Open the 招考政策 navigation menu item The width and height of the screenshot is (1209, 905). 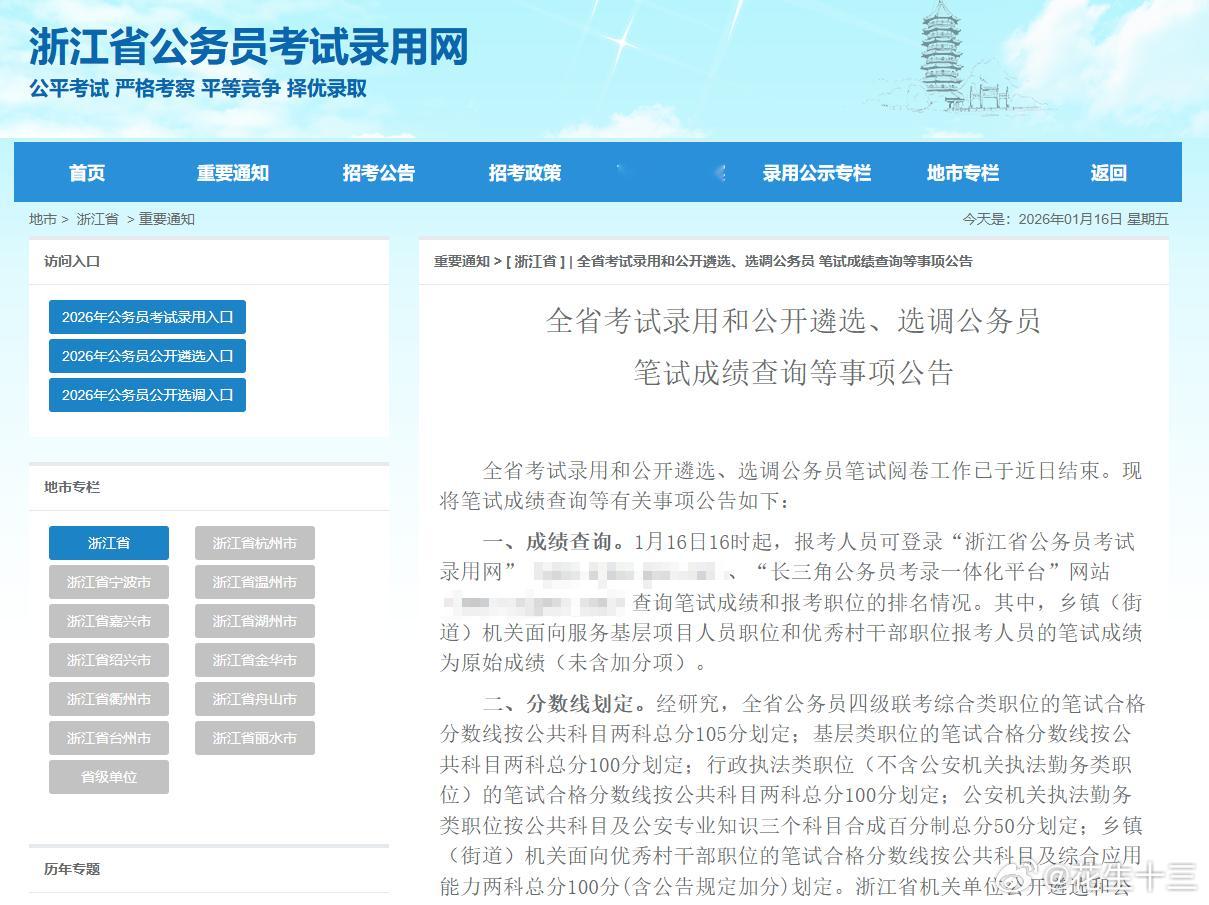pyautogui.click(x=524, y=172)
